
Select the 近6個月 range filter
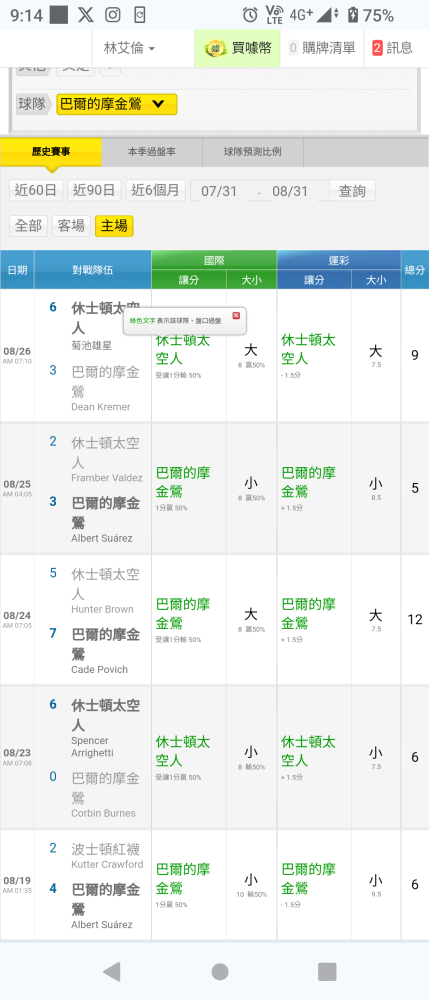(156, 190)
